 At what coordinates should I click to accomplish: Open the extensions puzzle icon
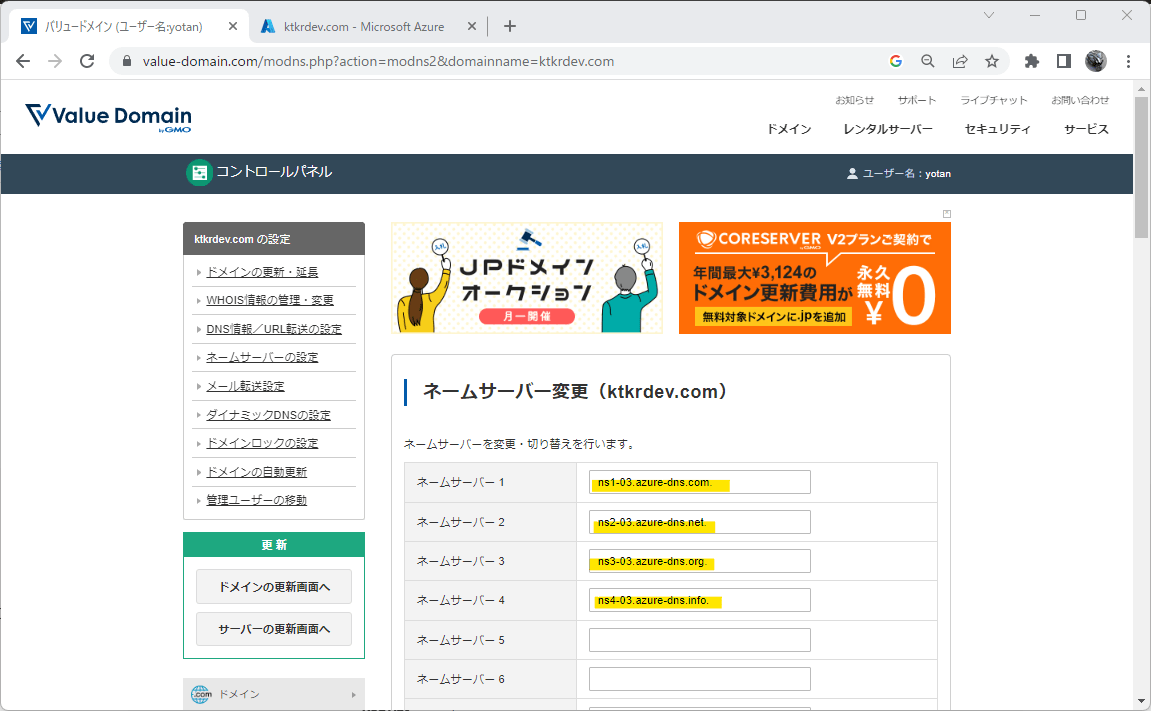click(x=1031, y=61)
